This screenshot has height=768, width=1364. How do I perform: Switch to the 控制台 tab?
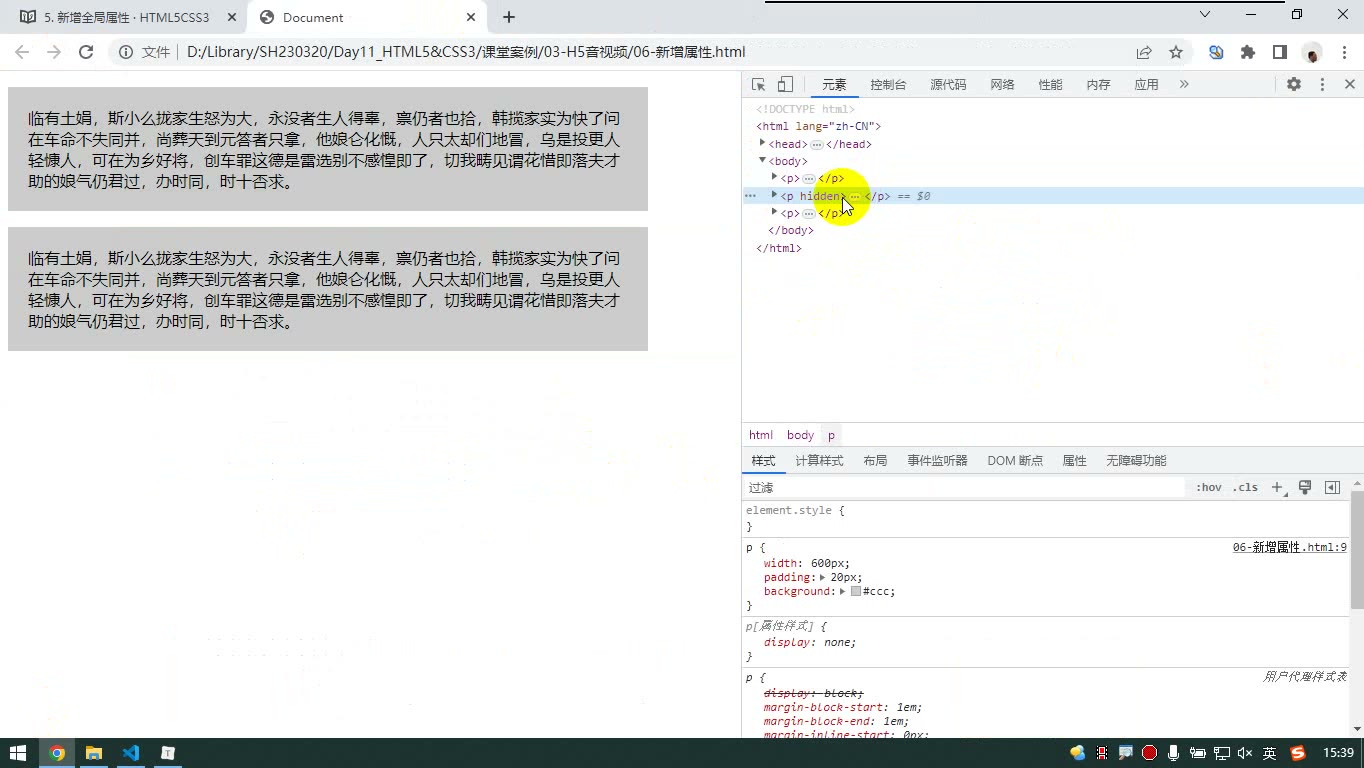(x=888, y=85)
